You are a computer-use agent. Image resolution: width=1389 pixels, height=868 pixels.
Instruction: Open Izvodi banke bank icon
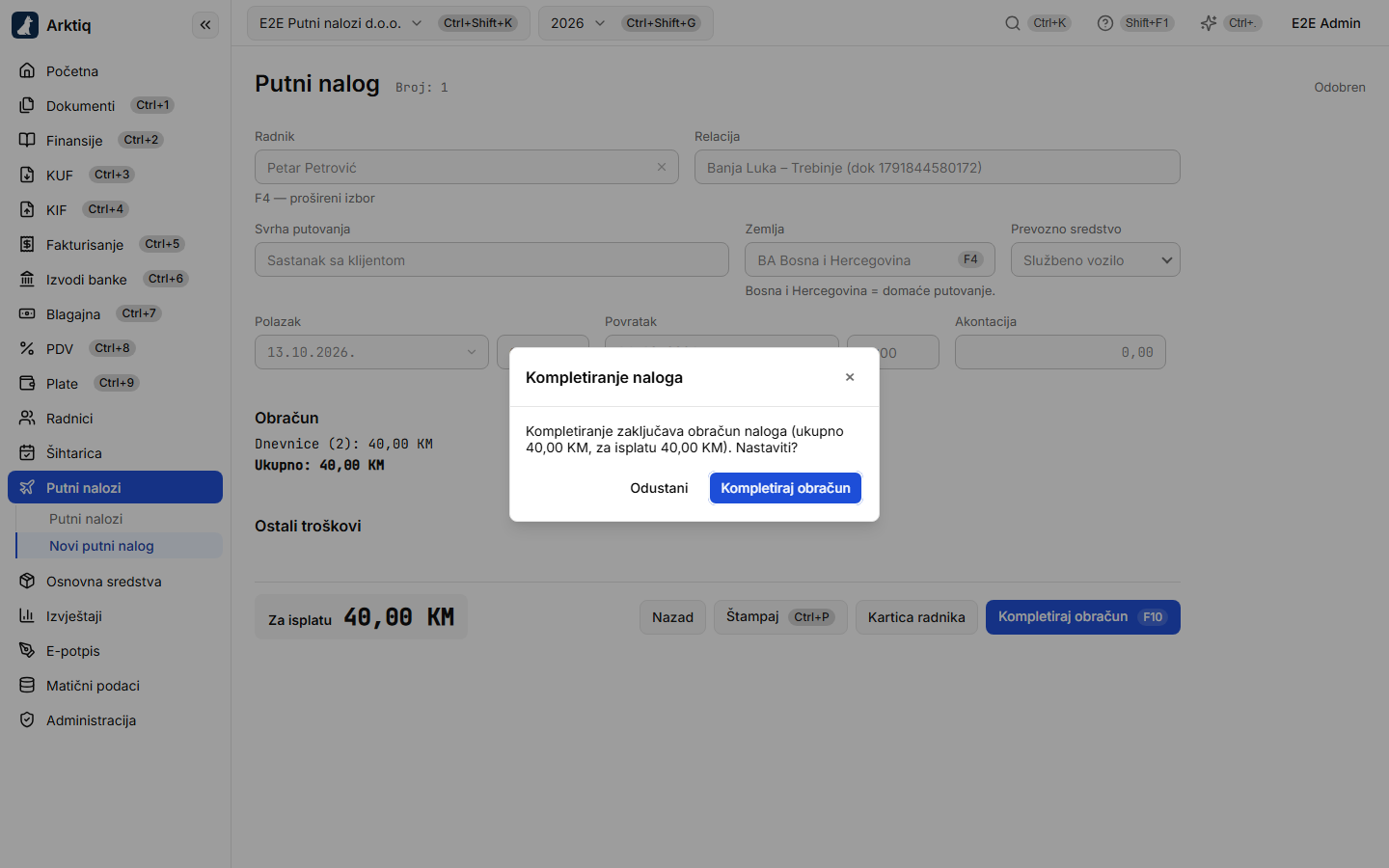27,279
